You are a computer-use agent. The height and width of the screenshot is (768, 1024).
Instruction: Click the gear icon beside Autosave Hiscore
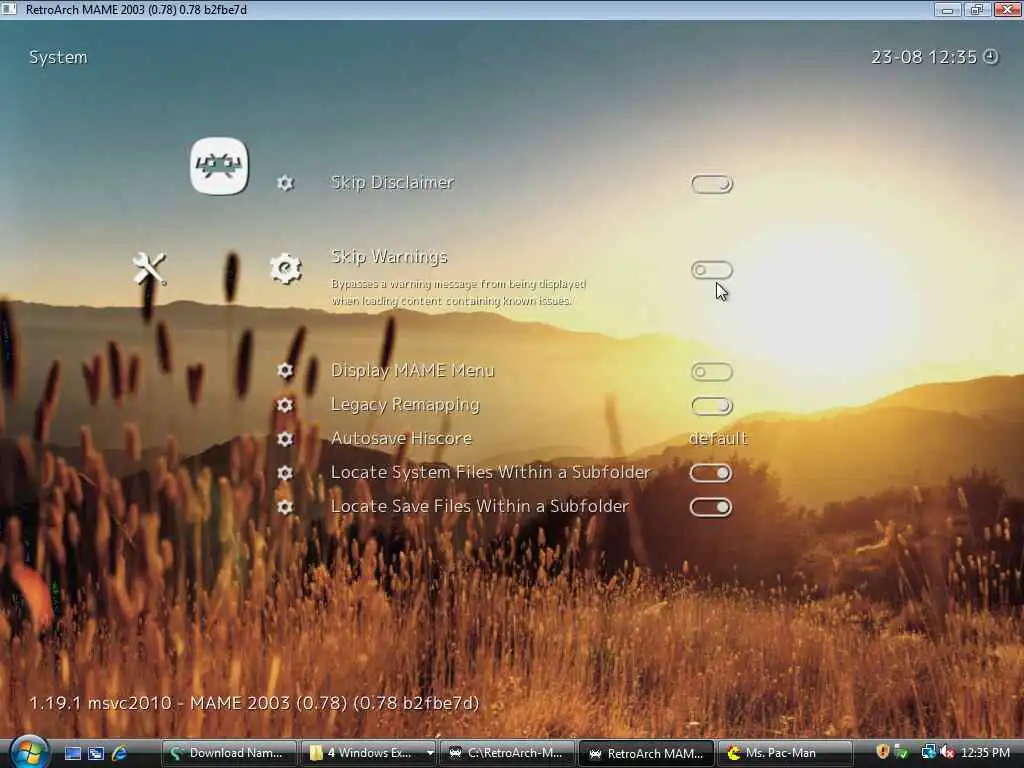(285, 439)
